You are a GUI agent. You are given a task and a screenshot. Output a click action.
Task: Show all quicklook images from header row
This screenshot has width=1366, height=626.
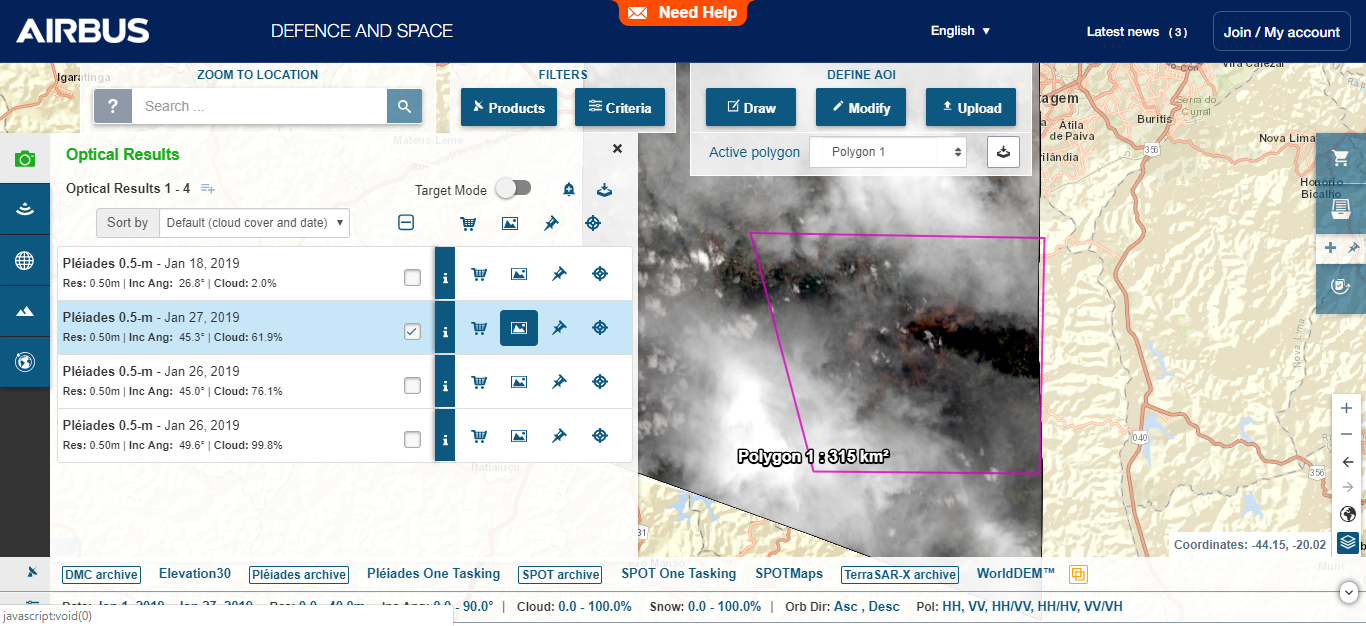[509, 223]
